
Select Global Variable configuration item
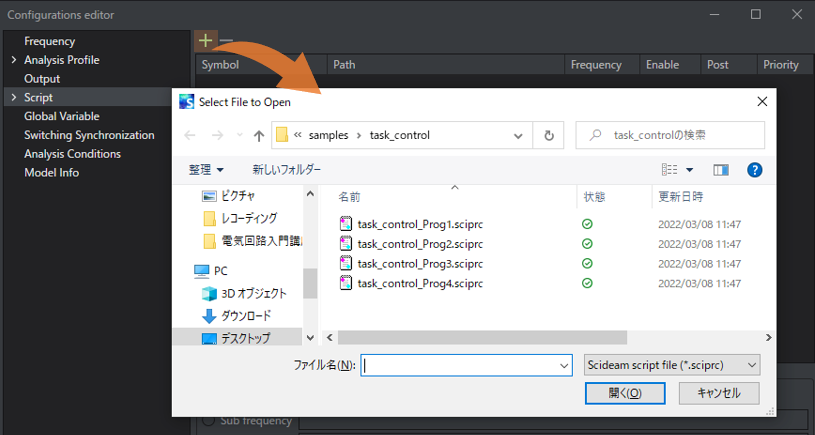coord(61,116)
